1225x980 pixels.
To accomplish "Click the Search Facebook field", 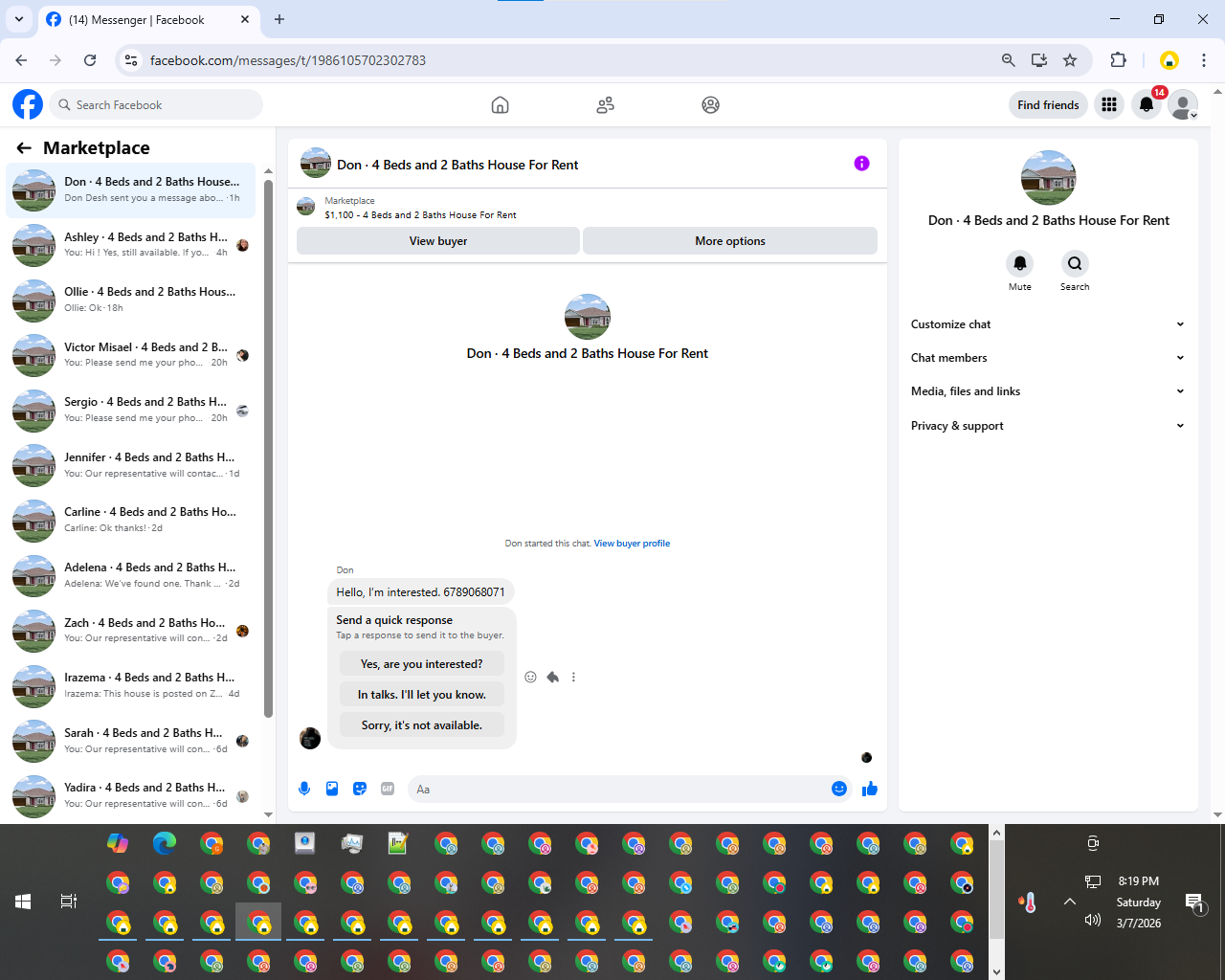I will (x=155, y=104).
